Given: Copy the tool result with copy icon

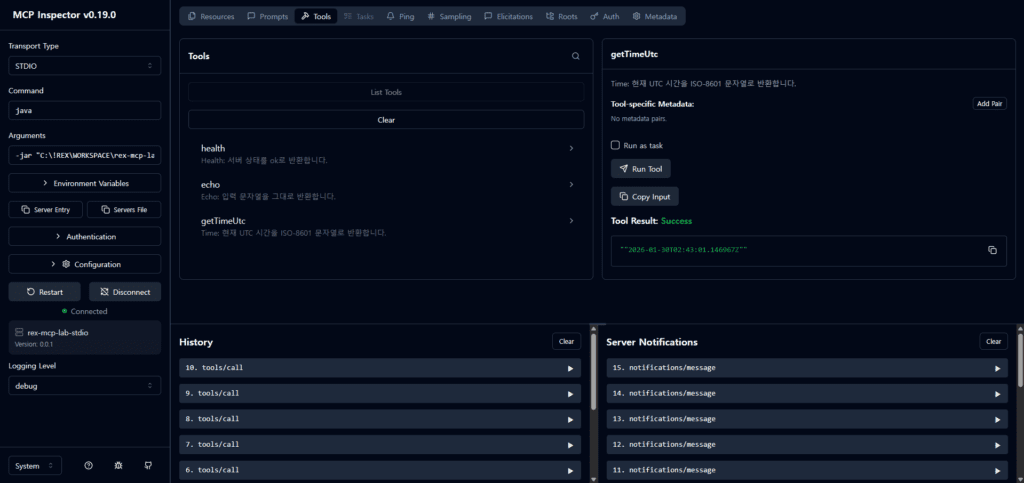Looking at the screenshot, I should tap(992, 250).
